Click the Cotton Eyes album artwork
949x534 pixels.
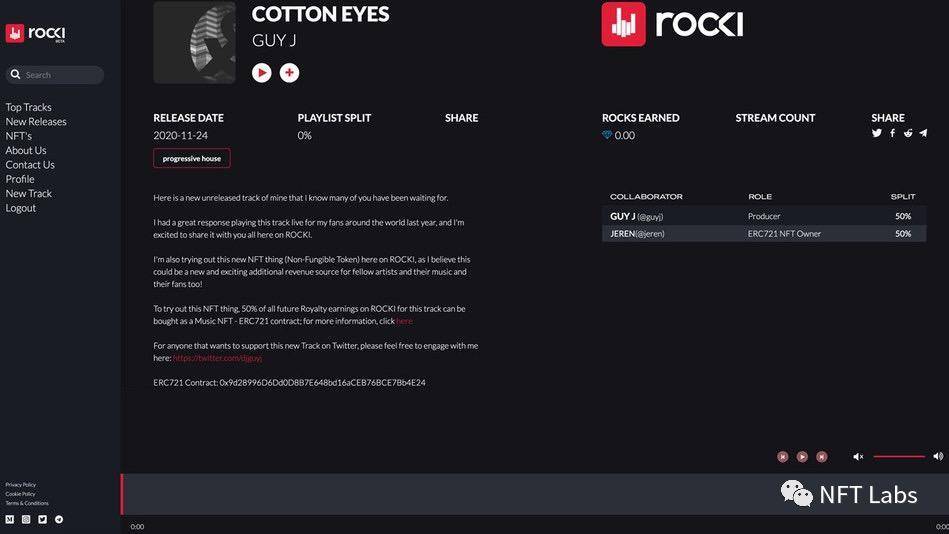(194, 43)
